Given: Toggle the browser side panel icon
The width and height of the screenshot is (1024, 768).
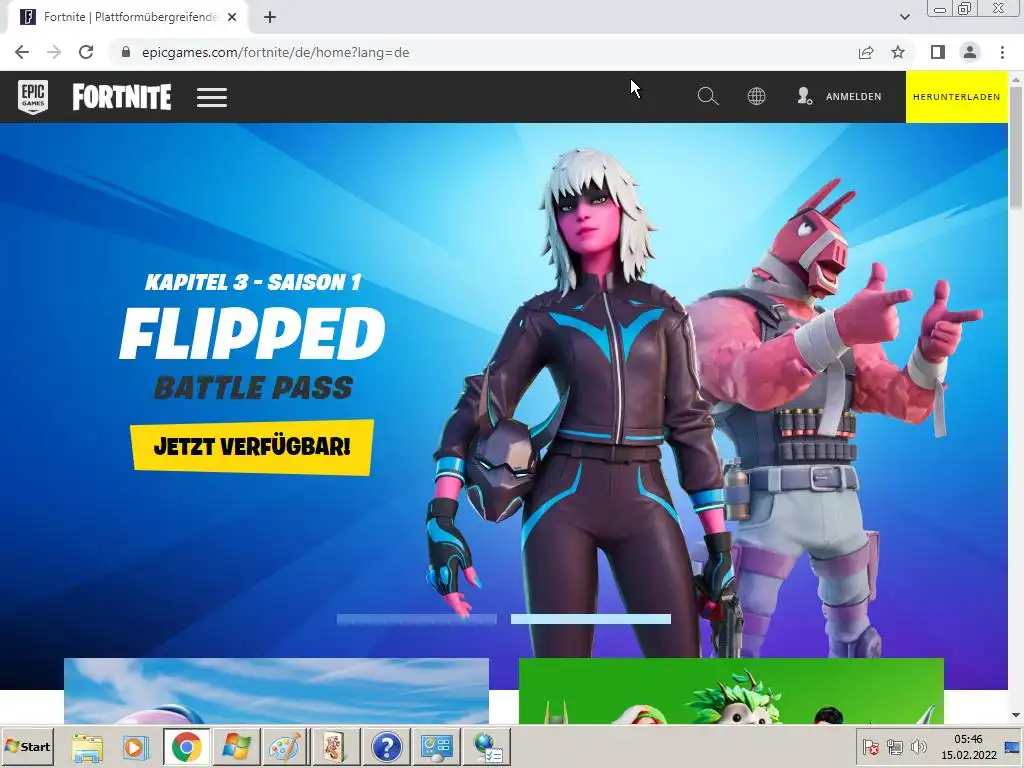Looking at the screenshot, I should [x=938, y=52].
